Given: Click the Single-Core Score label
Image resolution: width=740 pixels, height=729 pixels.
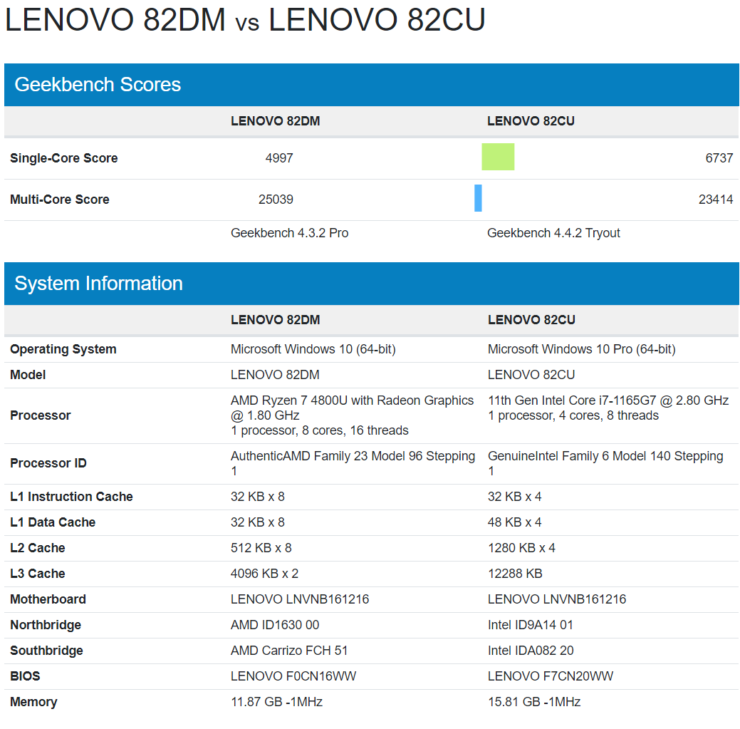Looking at the screenshot, I should [x=64, y=158].
